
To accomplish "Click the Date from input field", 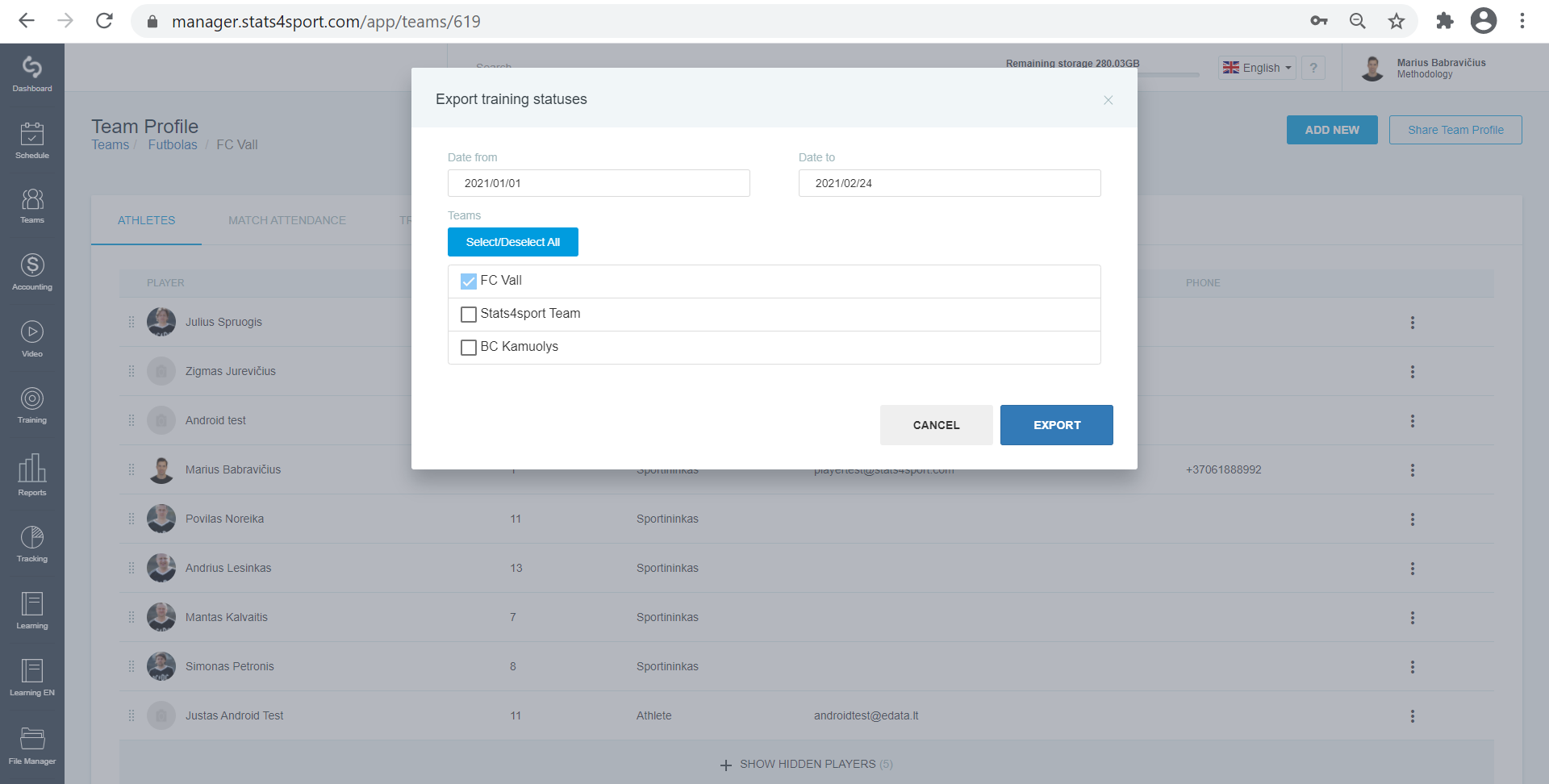I will [599, 183].
